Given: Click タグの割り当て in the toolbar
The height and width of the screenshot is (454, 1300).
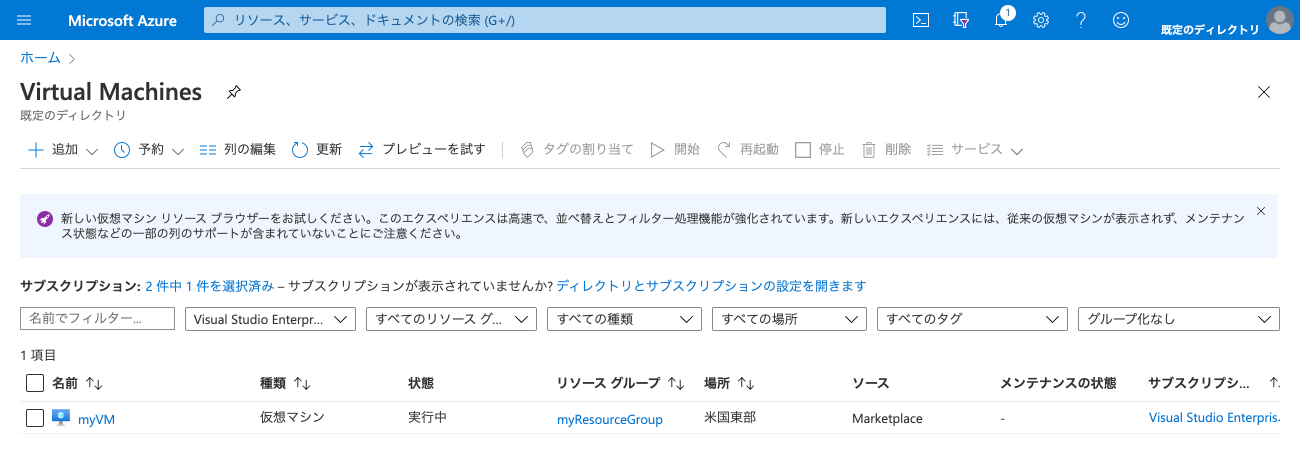Looking at the screenshot, I should point(577,150).
